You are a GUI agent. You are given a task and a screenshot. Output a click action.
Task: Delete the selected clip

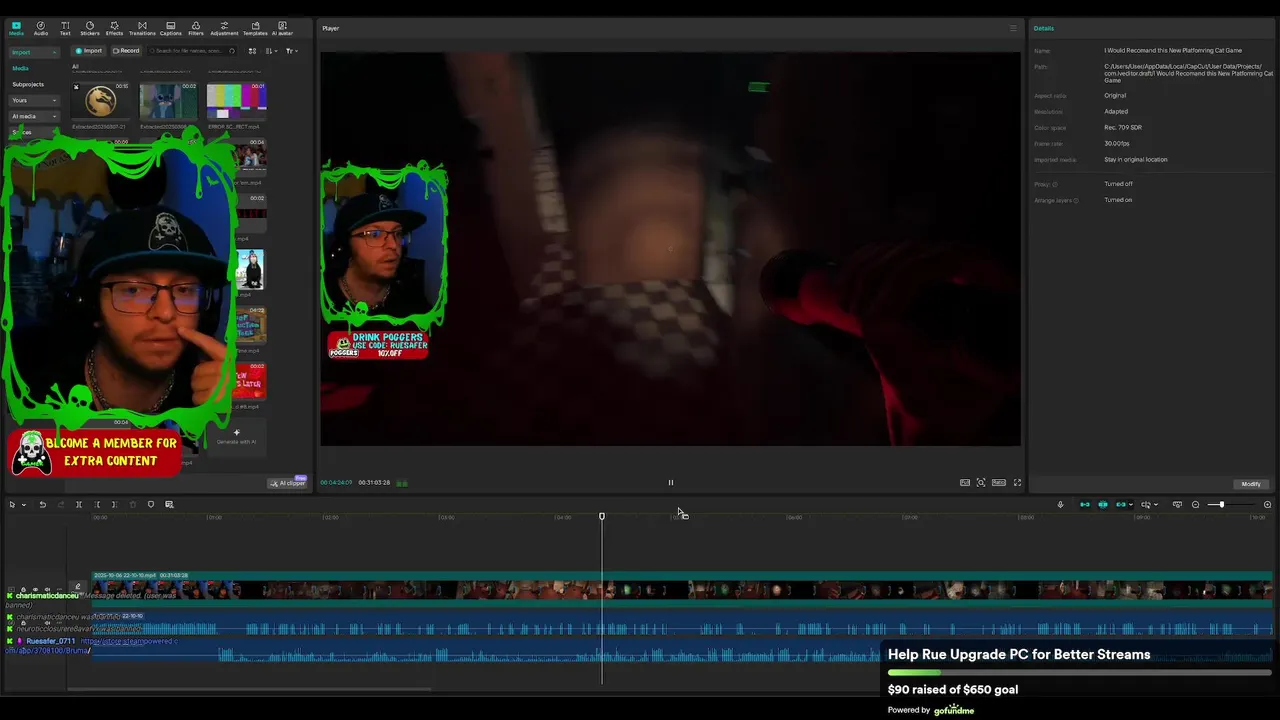132,505
